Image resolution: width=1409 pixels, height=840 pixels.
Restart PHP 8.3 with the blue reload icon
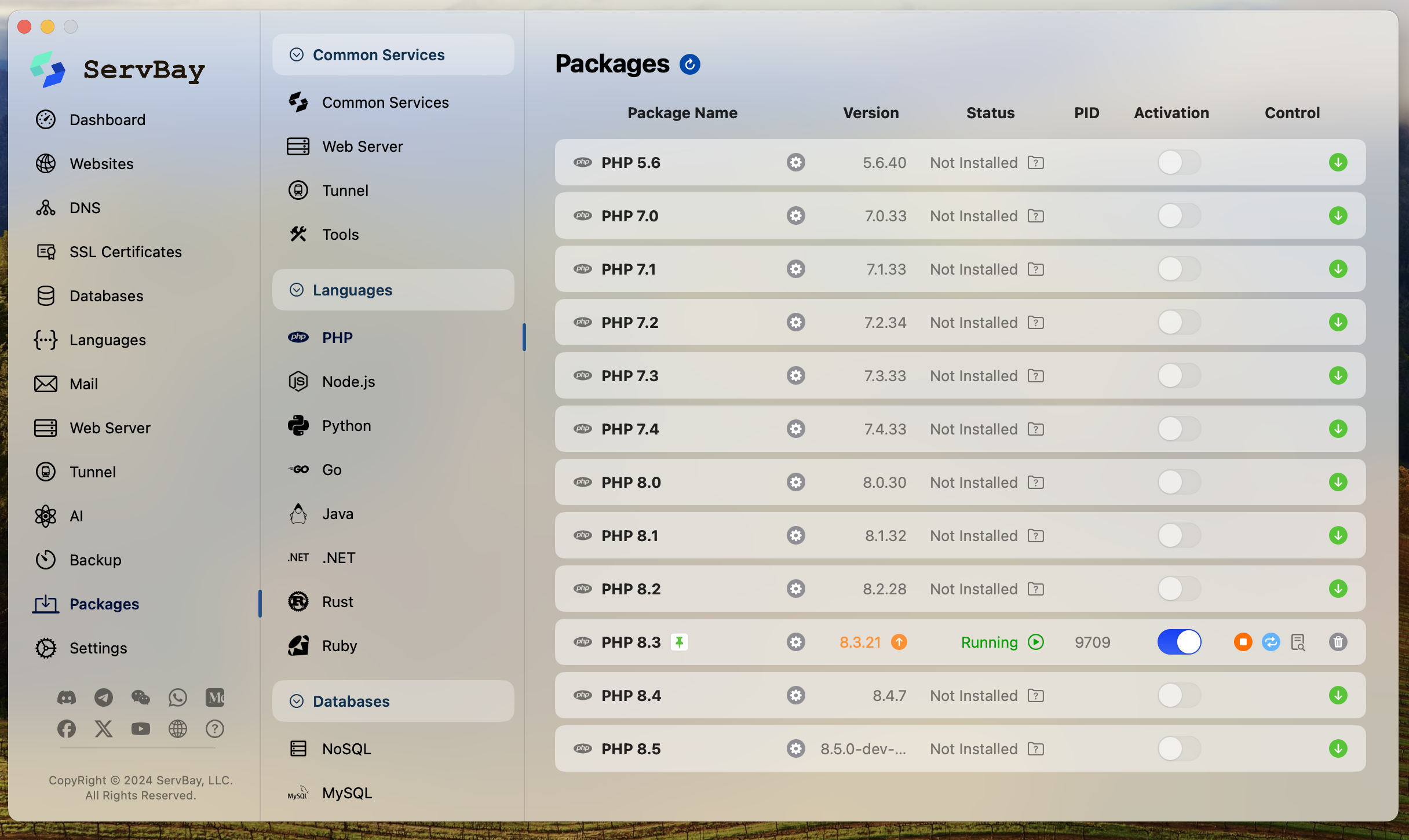[x=1271, y=642]
